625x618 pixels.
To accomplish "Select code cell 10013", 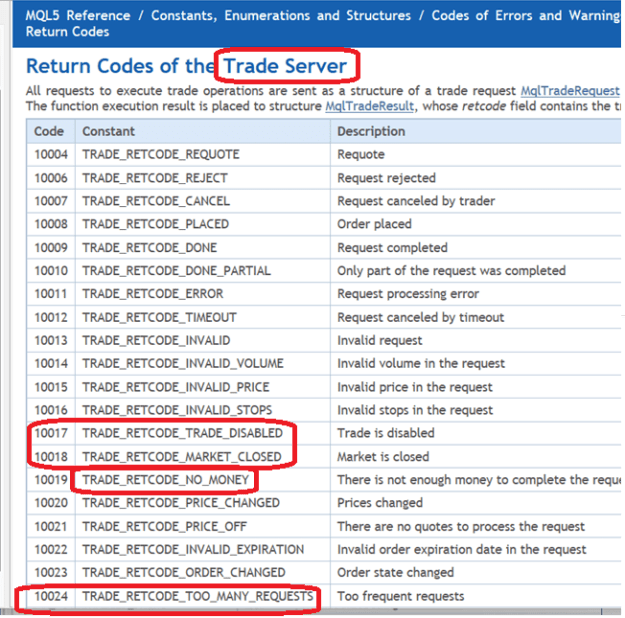I will click(51, 340).
